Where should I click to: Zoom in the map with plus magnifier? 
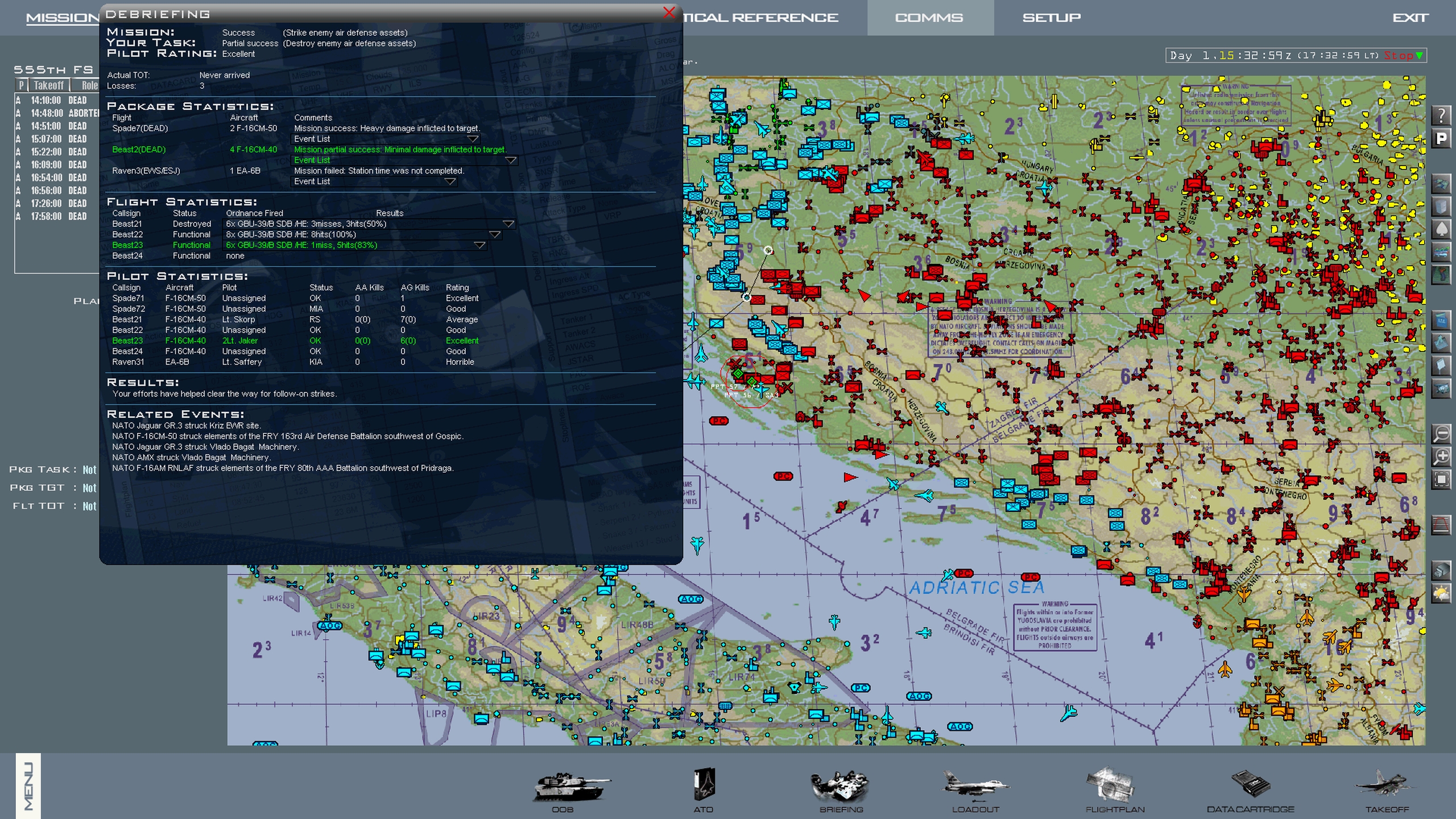tap(1441, 457)
